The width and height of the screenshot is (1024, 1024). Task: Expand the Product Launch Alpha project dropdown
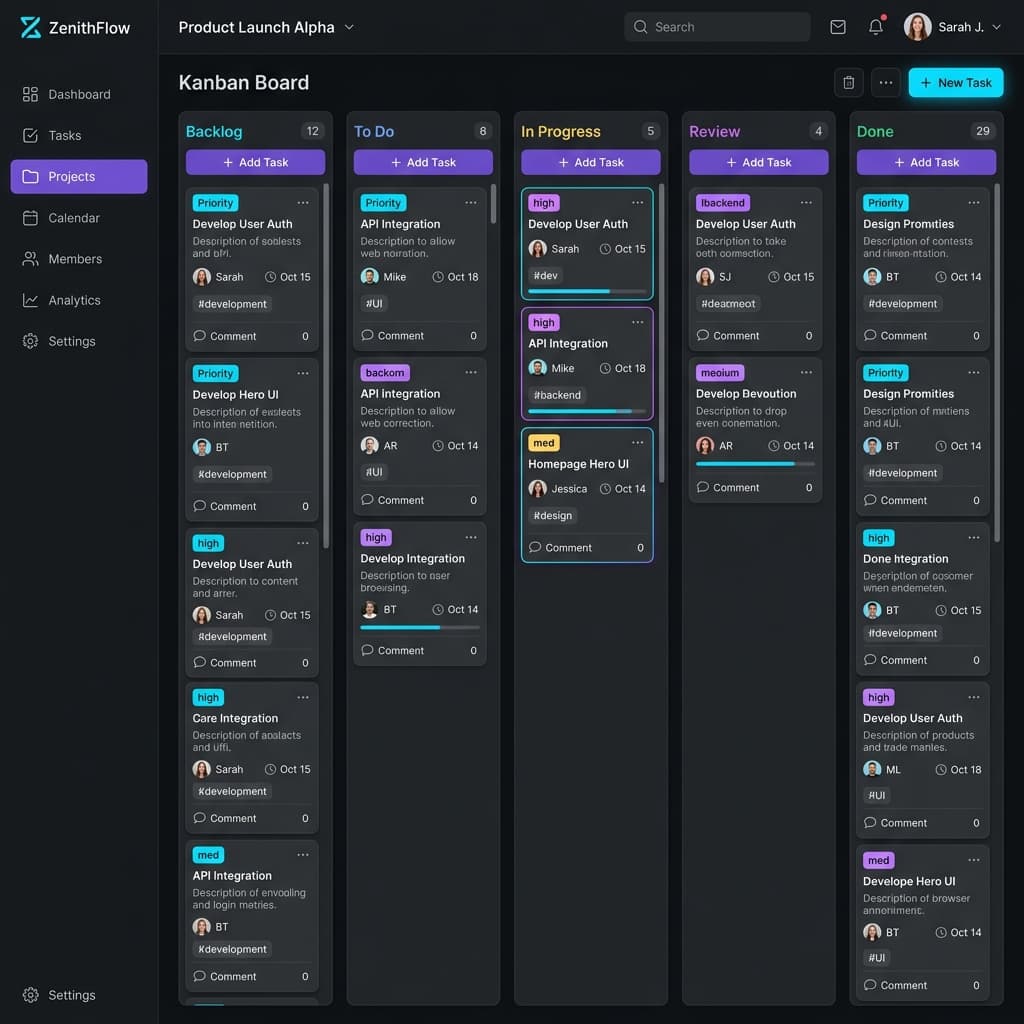click(x=349, y=27)
